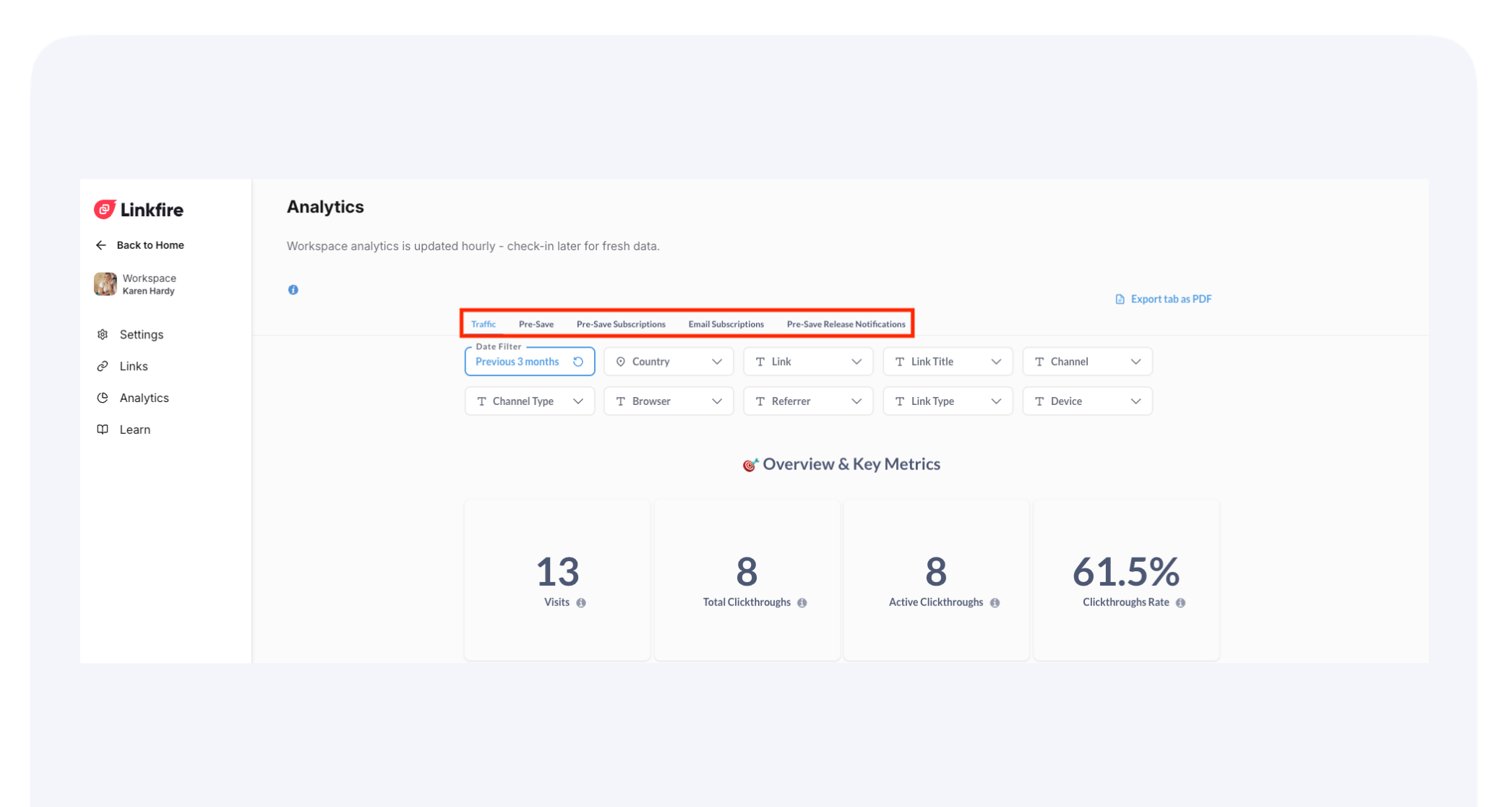Click info icon next to Total Clickthroughs
The width and height of the screenshot is (1512, 807).
[802, 603]
